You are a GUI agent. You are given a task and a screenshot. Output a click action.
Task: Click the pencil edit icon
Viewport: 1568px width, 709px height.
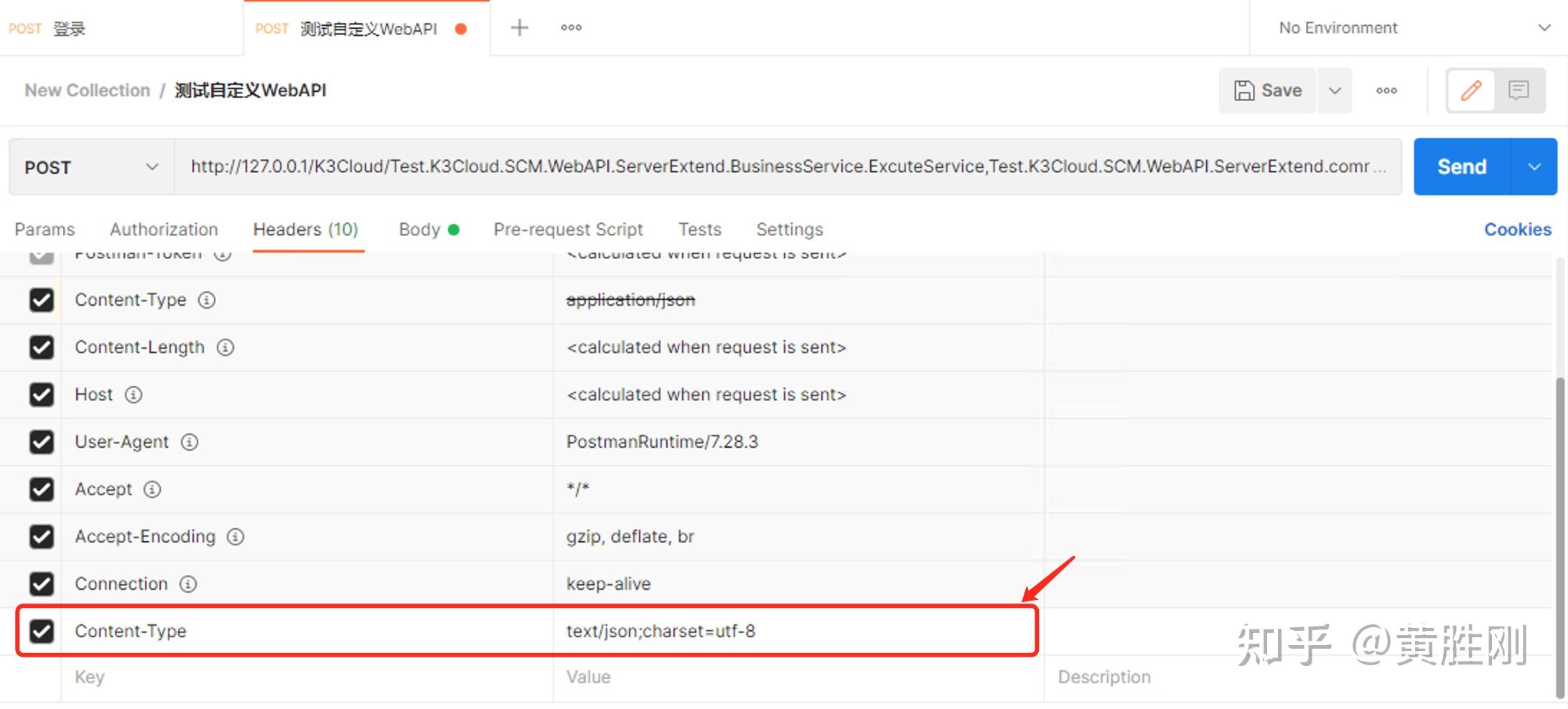[1471, 90]
